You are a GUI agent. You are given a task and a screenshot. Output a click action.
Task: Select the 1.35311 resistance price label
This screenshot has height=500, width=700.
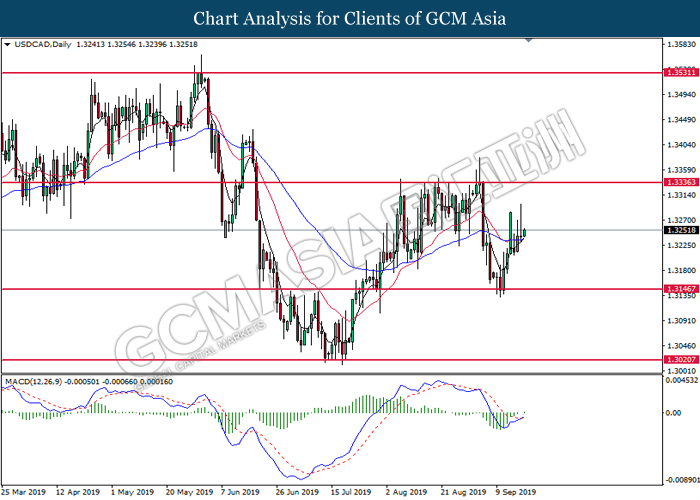pyautogui.click(x=681, y=72)
